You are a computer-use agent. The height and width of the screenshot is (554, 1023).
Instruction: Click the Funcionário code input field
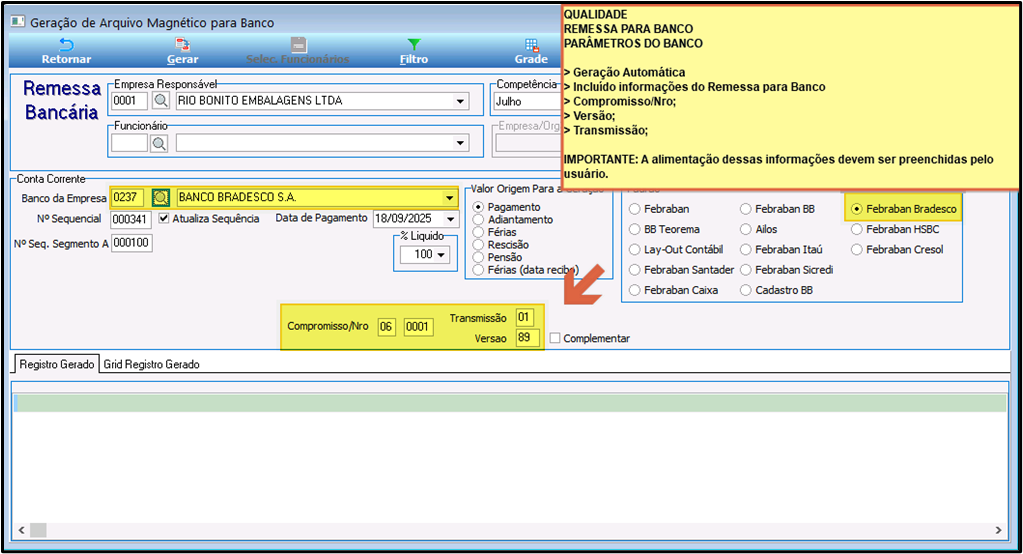[x=129, y=143]
